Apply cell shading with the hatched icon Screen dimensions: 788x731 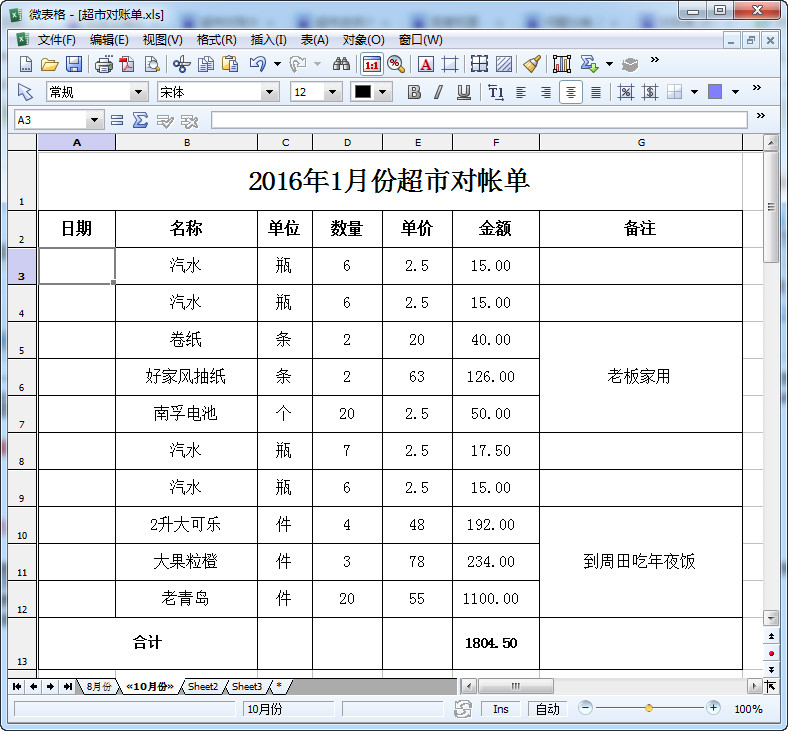504,64
